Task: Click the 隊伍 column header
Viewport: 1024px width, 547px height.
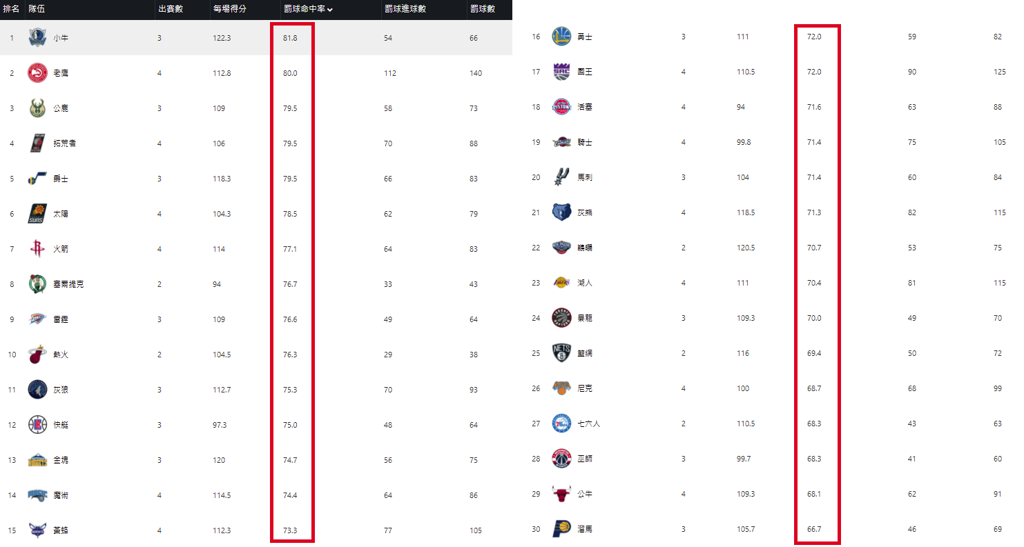Action: tap(37, 9)
